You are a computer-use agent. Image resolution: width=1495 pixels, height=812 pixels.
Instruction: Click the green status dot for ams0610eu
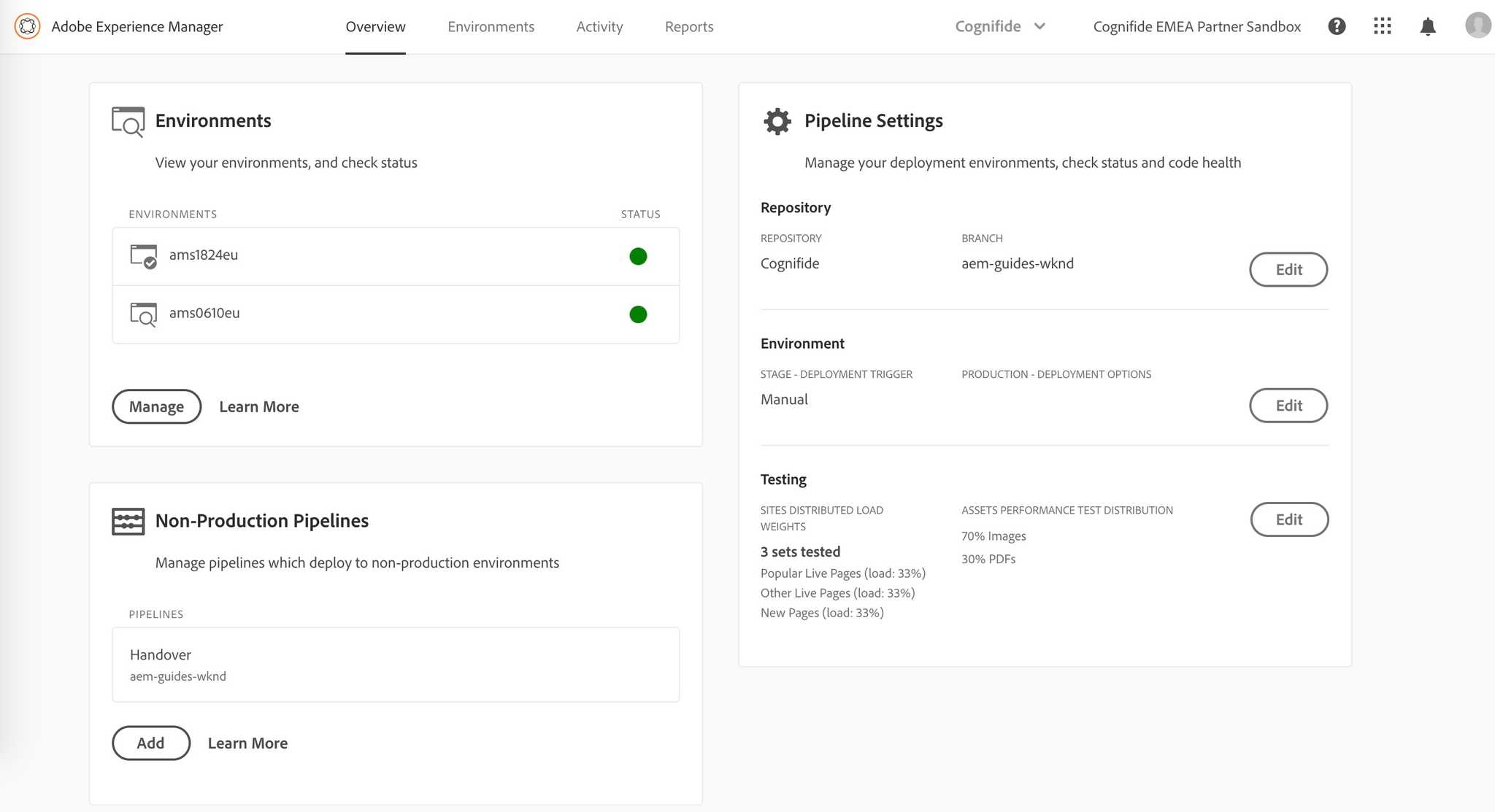638,314
